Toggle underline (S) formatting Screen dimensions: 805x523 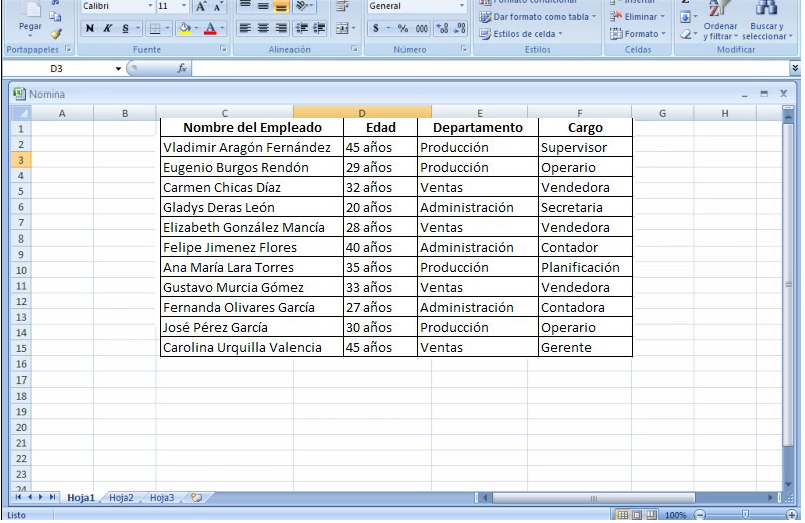coord(124,28)
